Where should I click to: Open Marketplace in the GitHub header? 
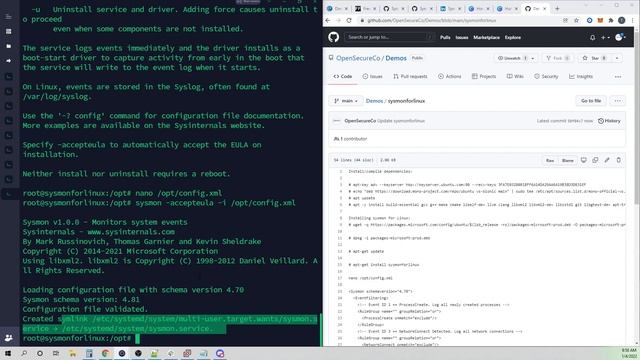486,37
